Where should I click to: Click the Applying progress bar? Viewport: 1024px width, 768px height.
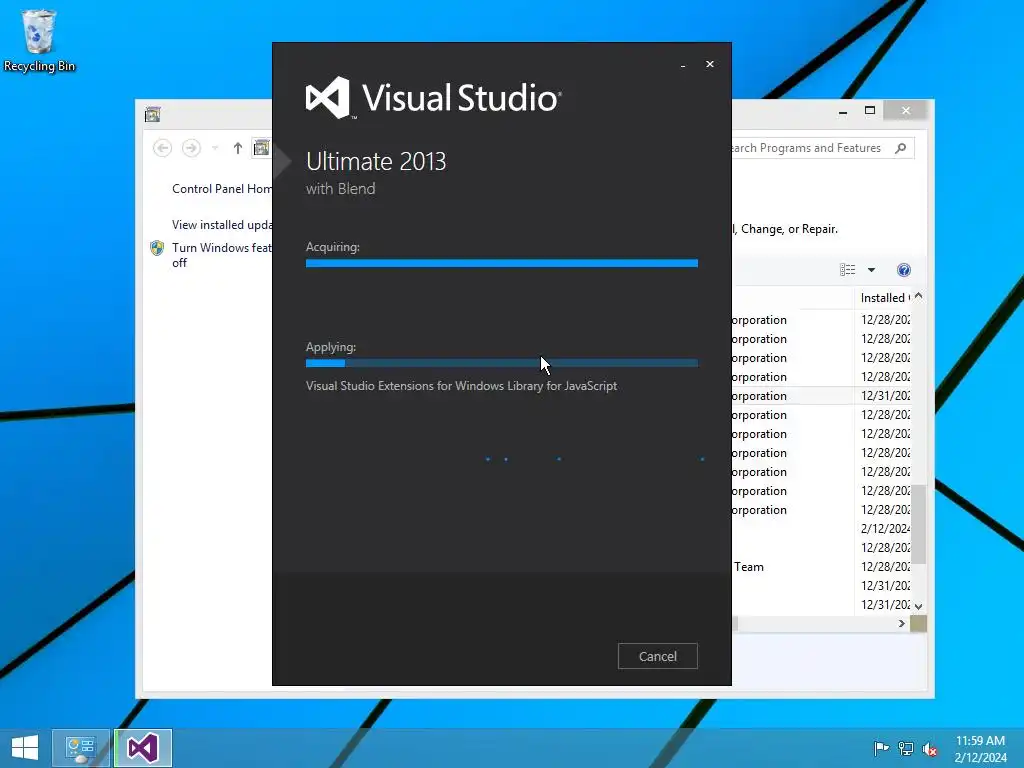pos(502,363)
